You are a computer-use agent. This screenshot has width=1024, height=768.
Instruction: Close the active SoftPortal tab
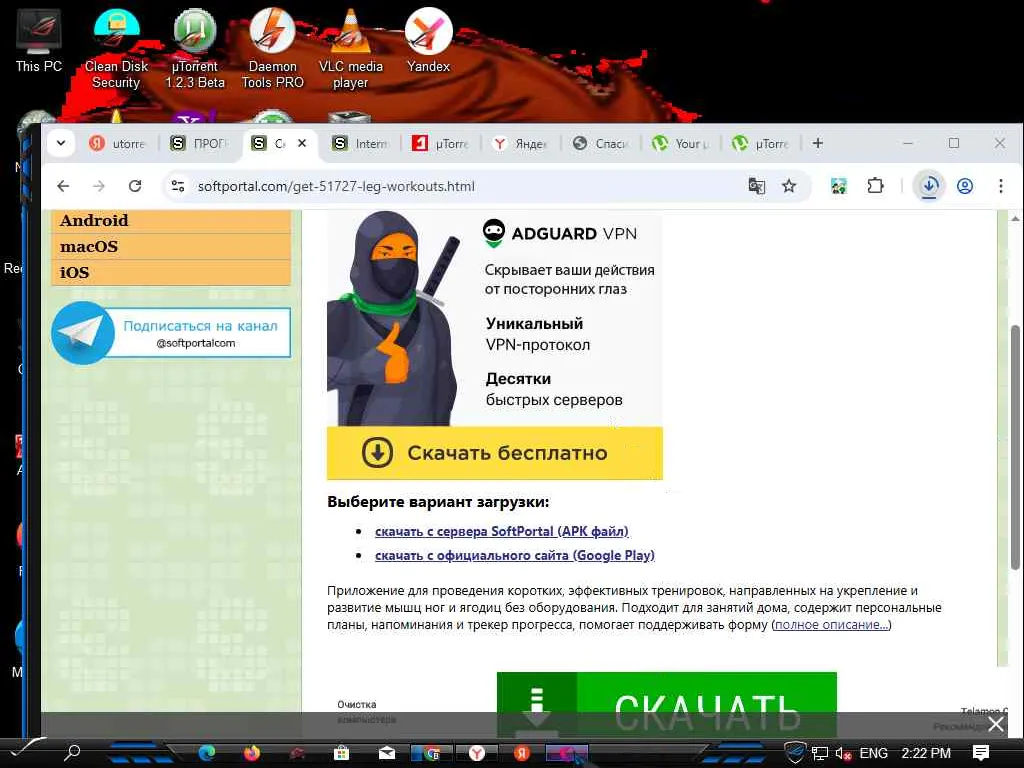[302, 143]
